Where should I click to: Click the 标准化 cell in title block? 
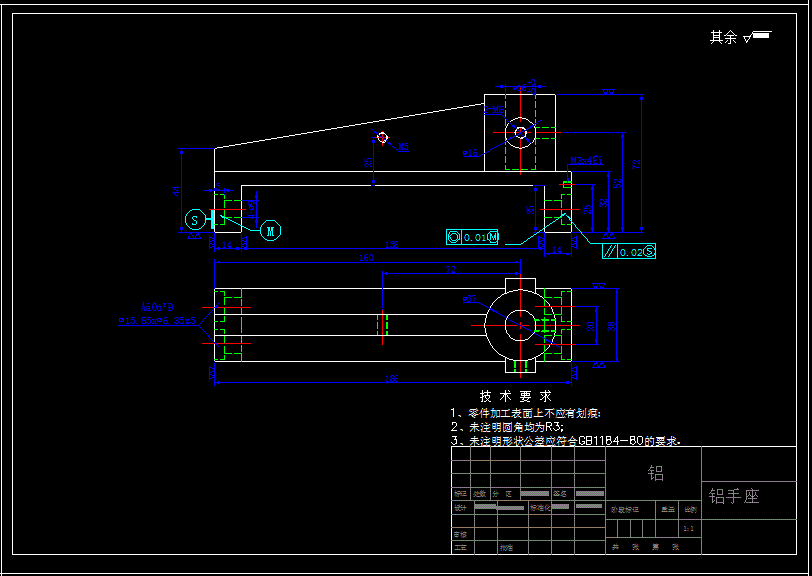(x=540, y=508)
